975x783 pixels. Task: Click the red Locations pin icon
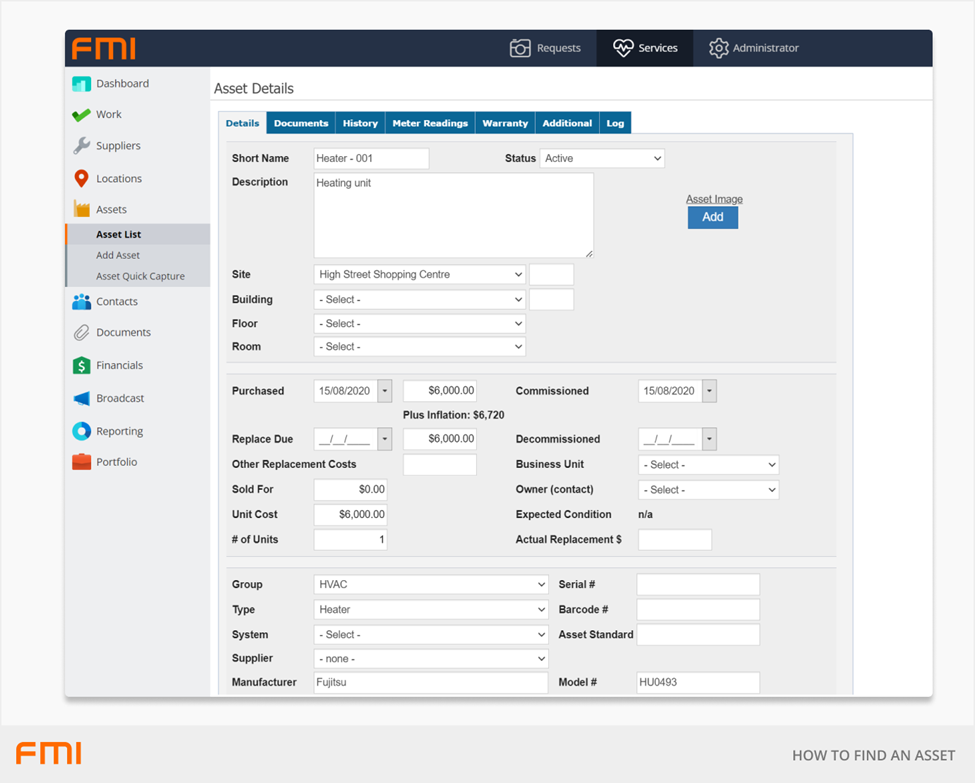(x=81, y=179)
